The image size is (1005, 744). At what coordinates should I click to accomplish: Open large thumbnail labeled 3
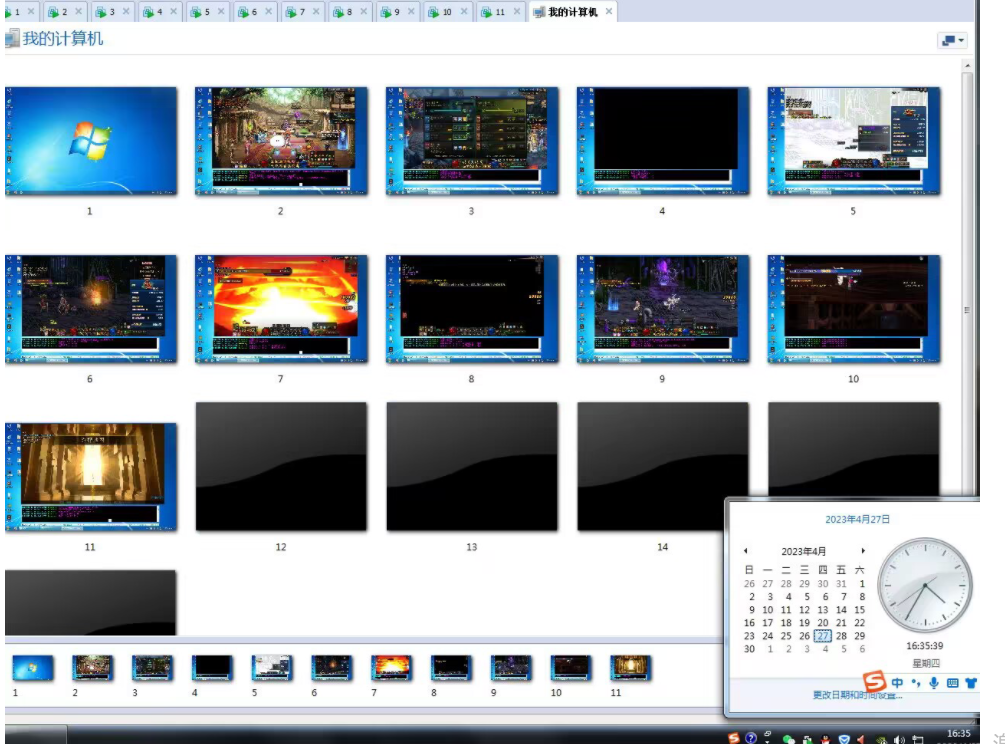(472, 141)
